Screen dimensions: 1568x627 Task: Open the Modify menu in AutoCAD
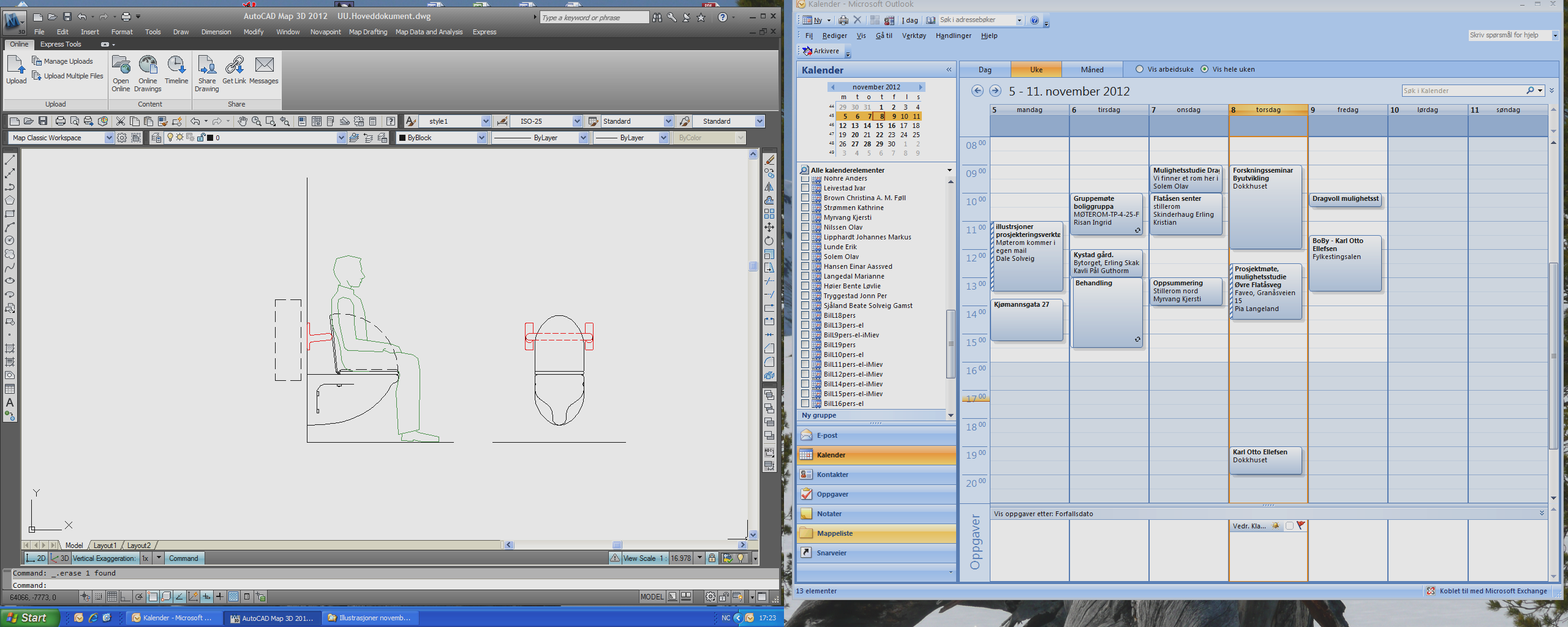[254, 32]
